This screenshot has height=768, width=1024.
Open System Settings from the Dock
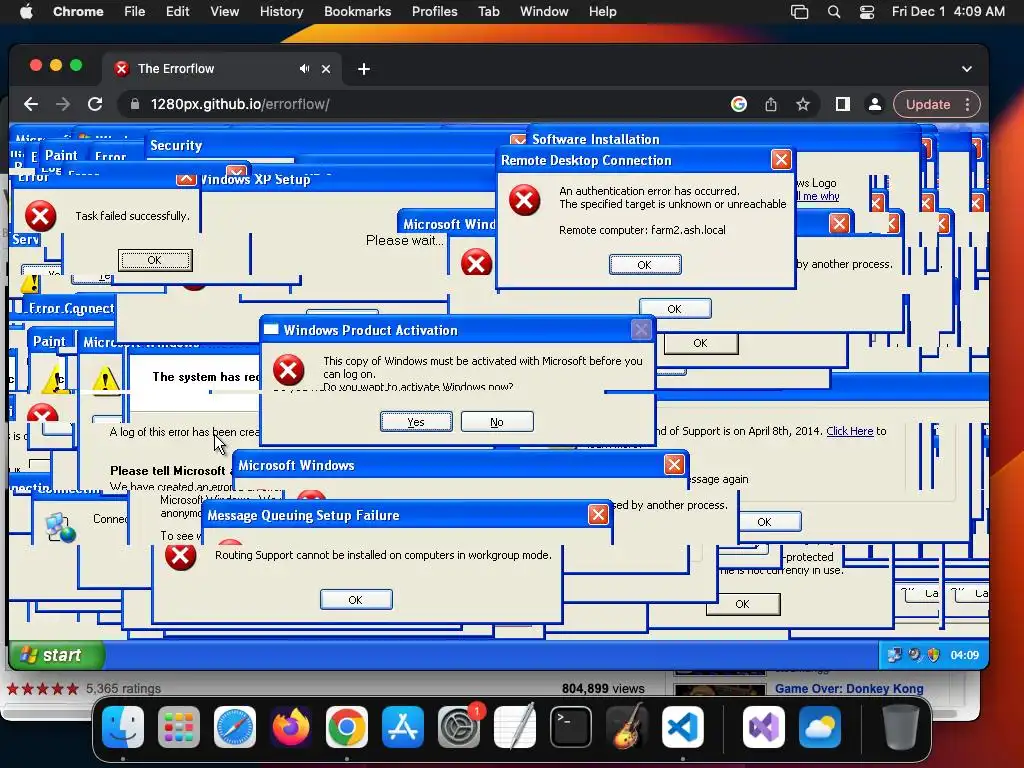click(x=458, y=727)
